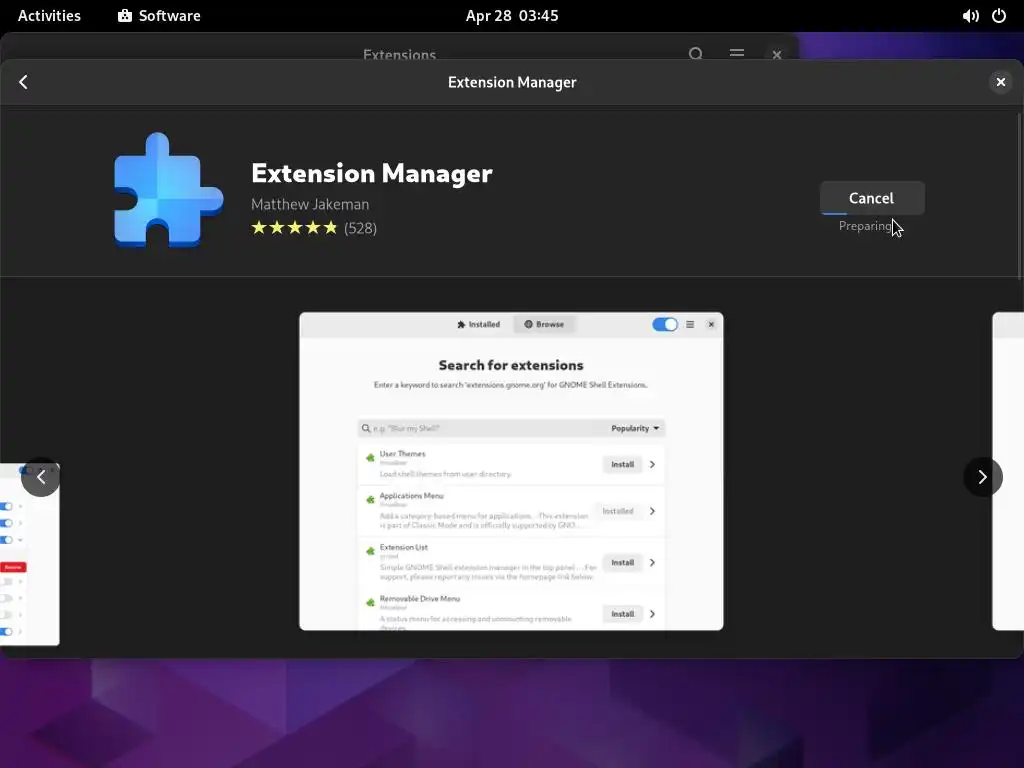
Task: Close the background Extensions window
Action: click(x=776, y=55)
